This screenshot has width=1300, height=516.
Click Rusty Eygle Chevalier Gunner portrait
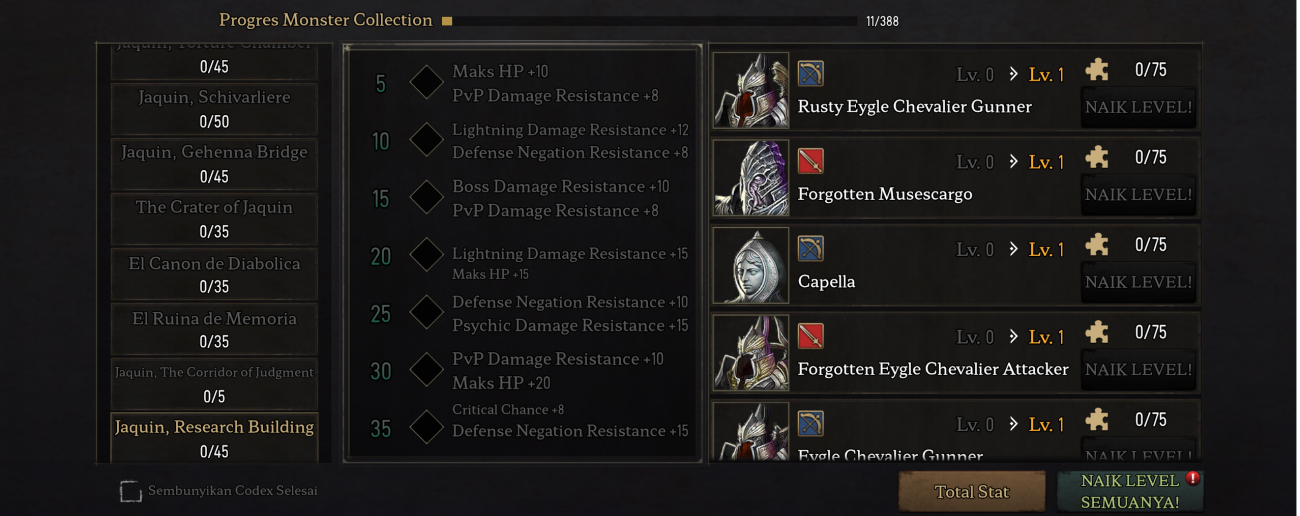click(x=751, y=91)
